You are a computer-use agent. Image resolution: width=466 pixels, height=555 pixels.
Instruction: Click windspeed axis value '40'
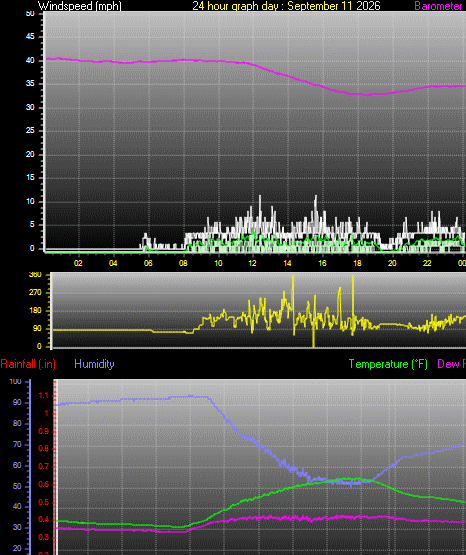pos(30,61)
